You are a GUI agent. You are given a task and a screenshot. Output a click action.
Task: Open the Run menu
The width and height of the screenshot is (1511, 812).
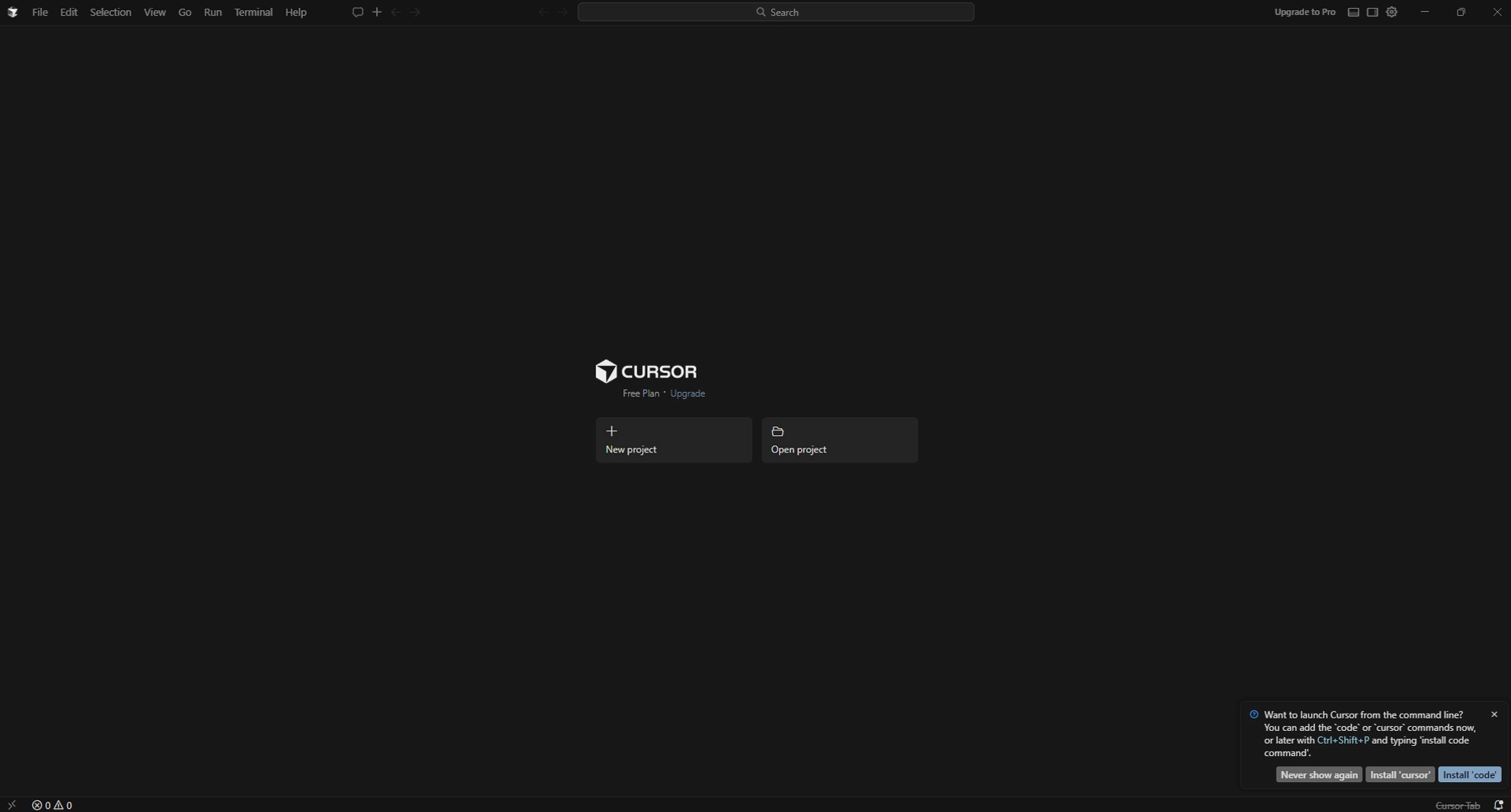[212, 13]
